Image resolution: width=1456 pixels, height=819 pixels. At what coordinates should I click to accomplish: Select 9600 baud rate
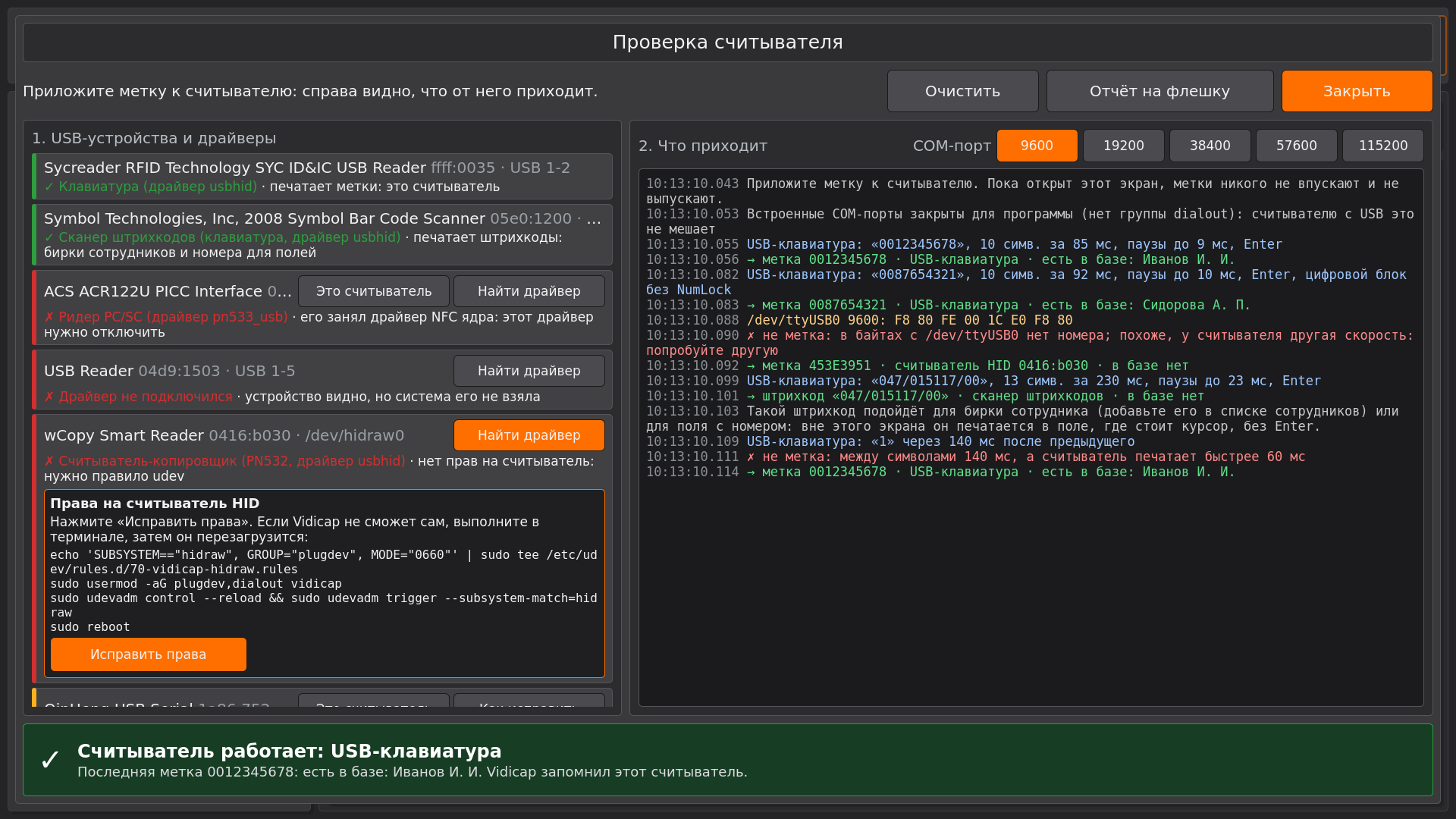(x=1037, y=146)
